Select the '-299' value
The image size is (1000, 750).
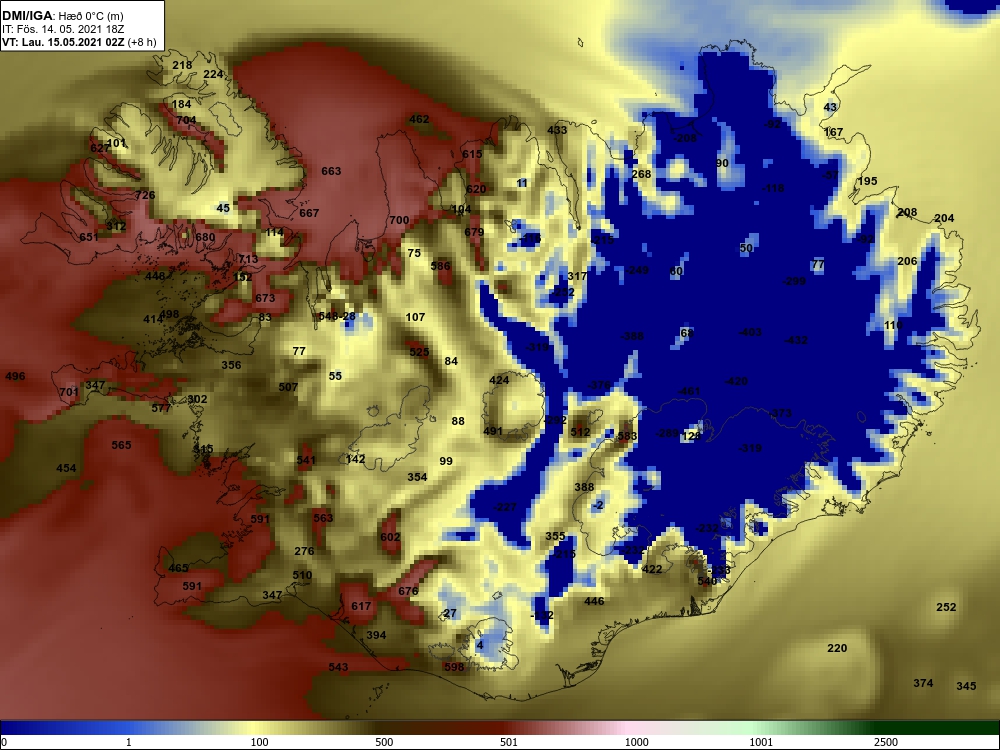[793, 281]
